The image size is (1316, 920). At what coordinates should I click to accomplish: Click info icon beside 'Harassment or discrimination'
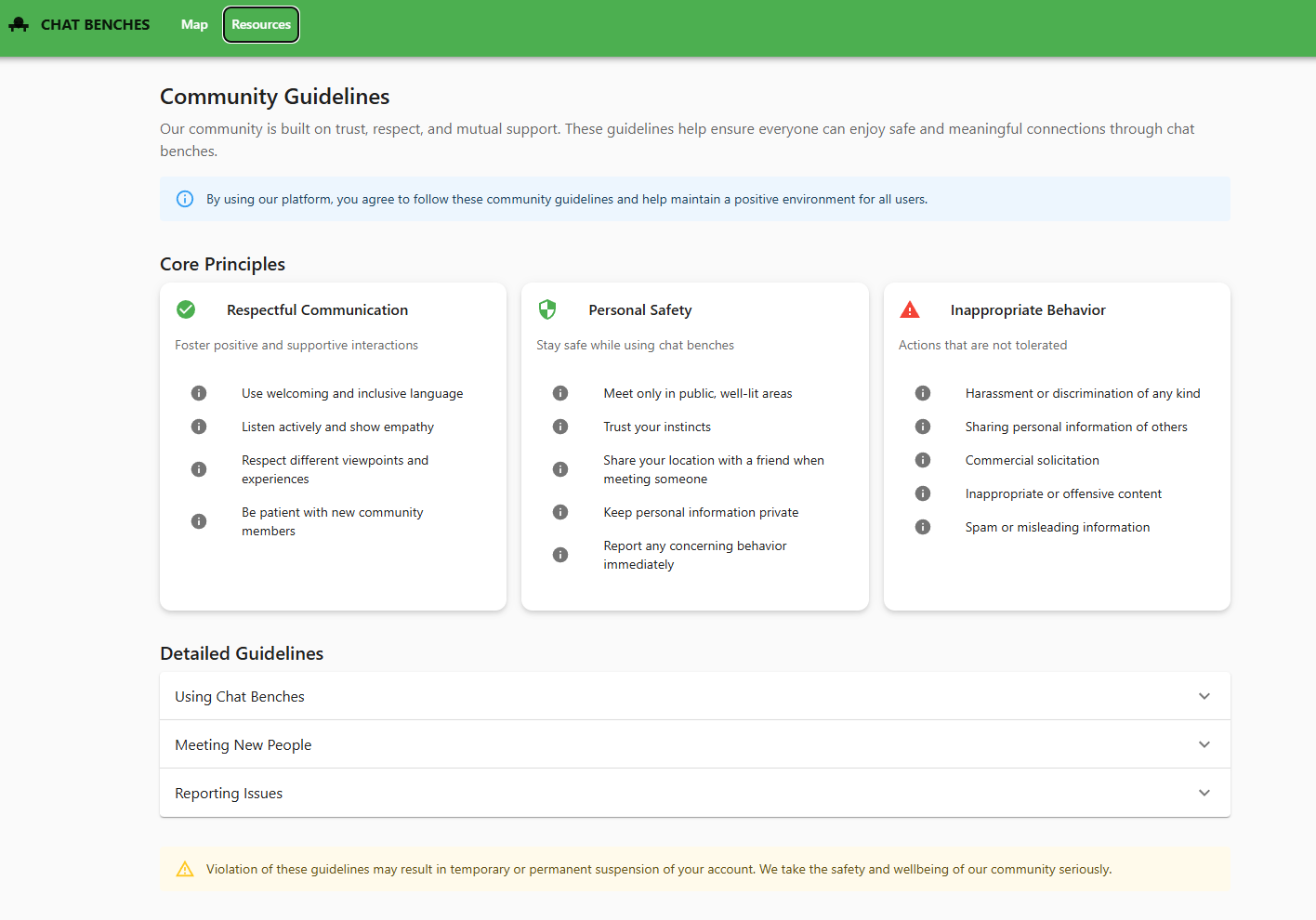(923, 393)
